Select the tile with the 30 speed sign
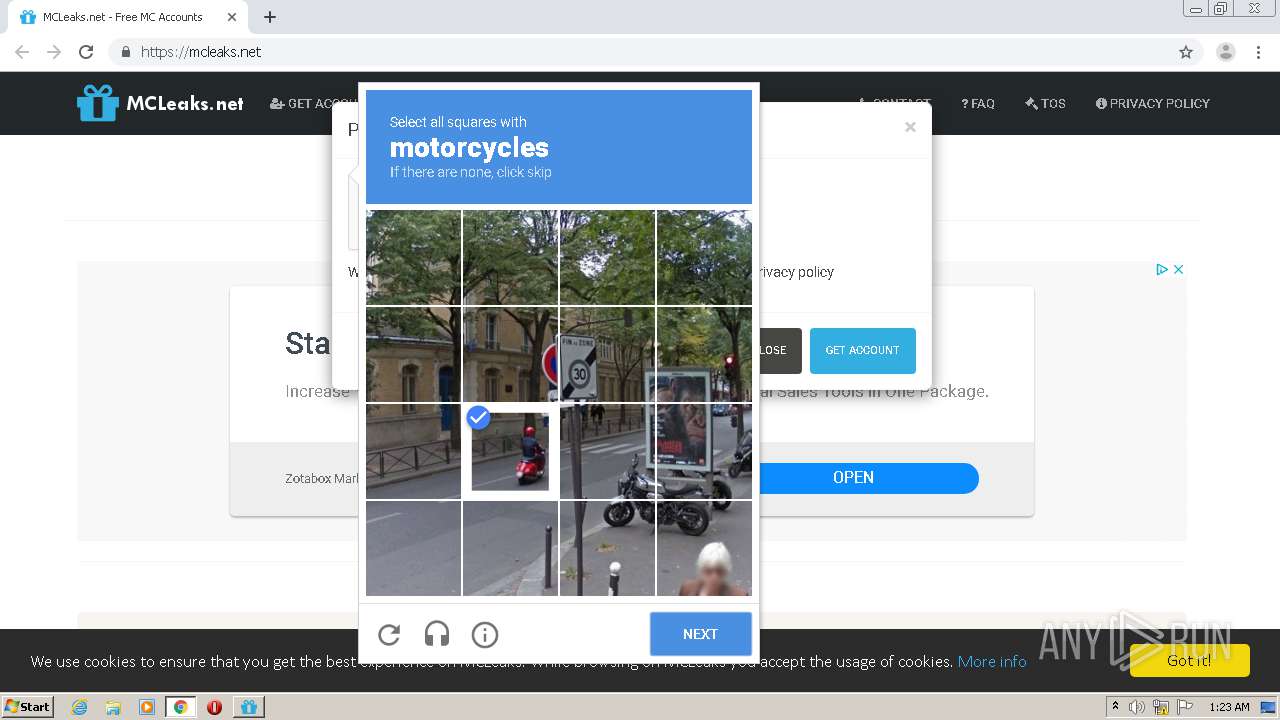This screenshot has width=1280, height=720. (607, 354)
